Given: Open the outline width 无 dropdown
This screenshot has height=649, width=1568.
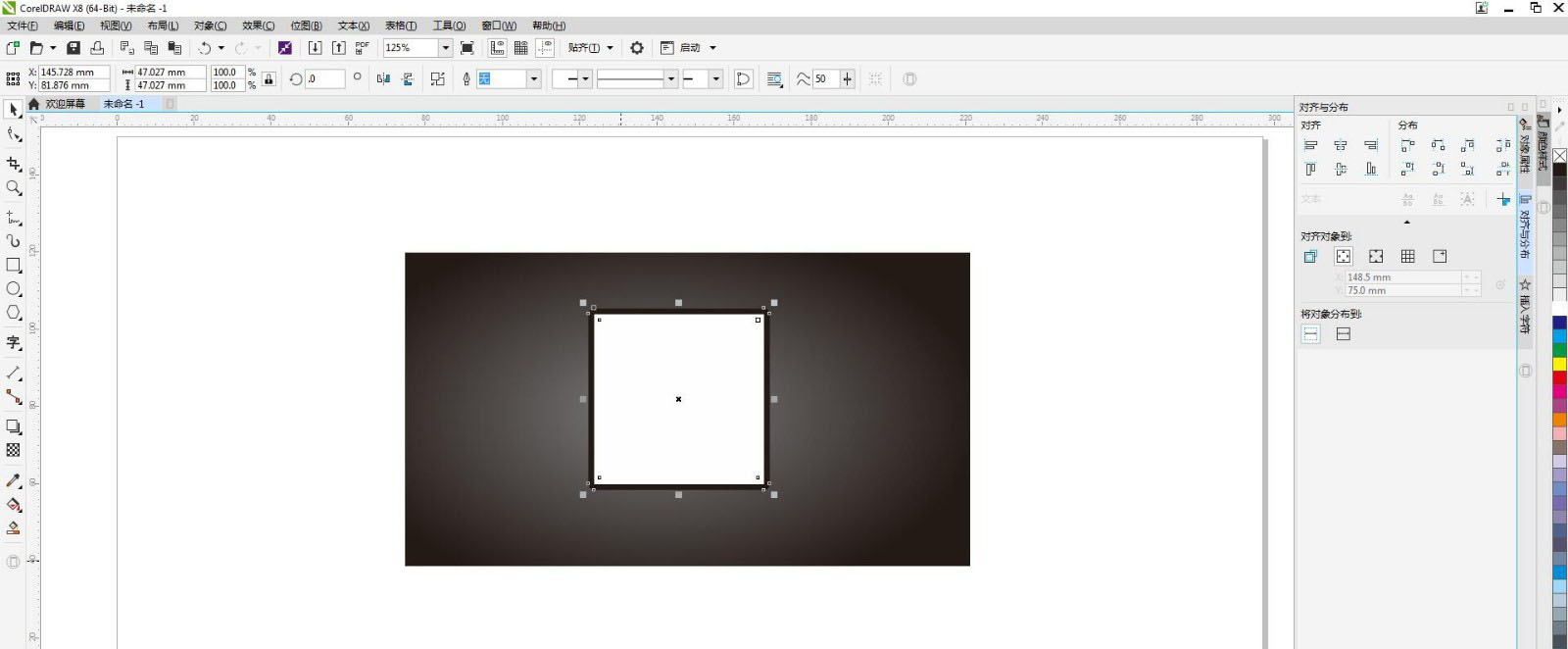Looking at the screenshot, I should [533, 79].
